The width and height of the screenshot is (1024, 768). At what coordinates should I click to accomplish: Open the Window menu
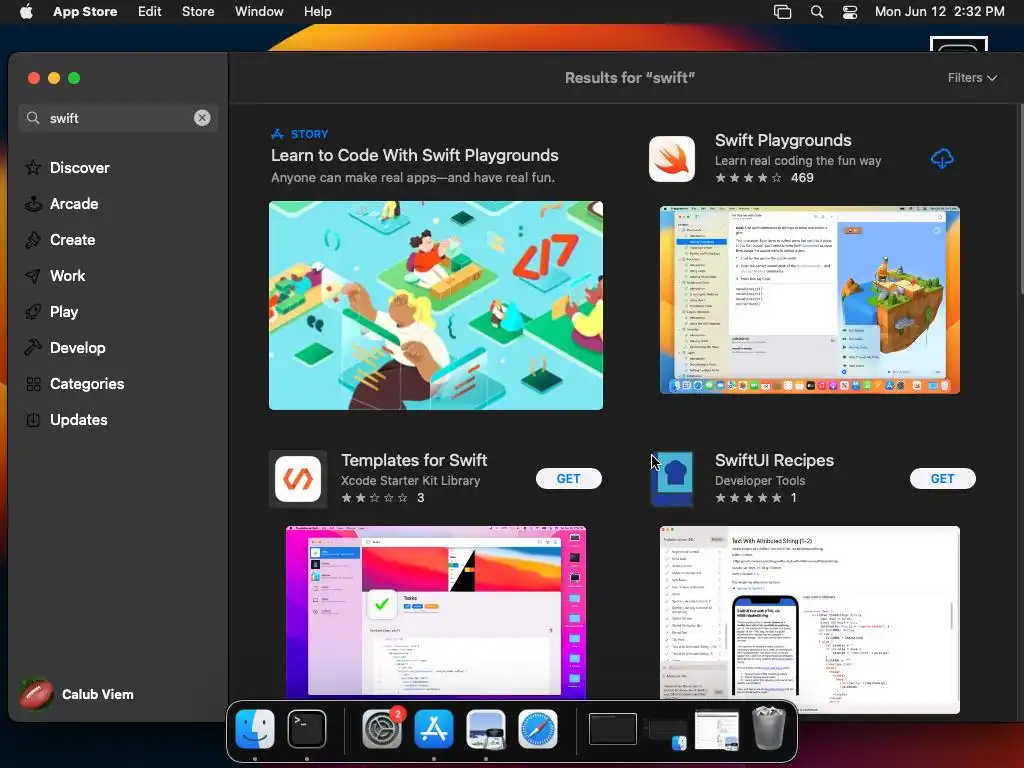coord(259,12)
